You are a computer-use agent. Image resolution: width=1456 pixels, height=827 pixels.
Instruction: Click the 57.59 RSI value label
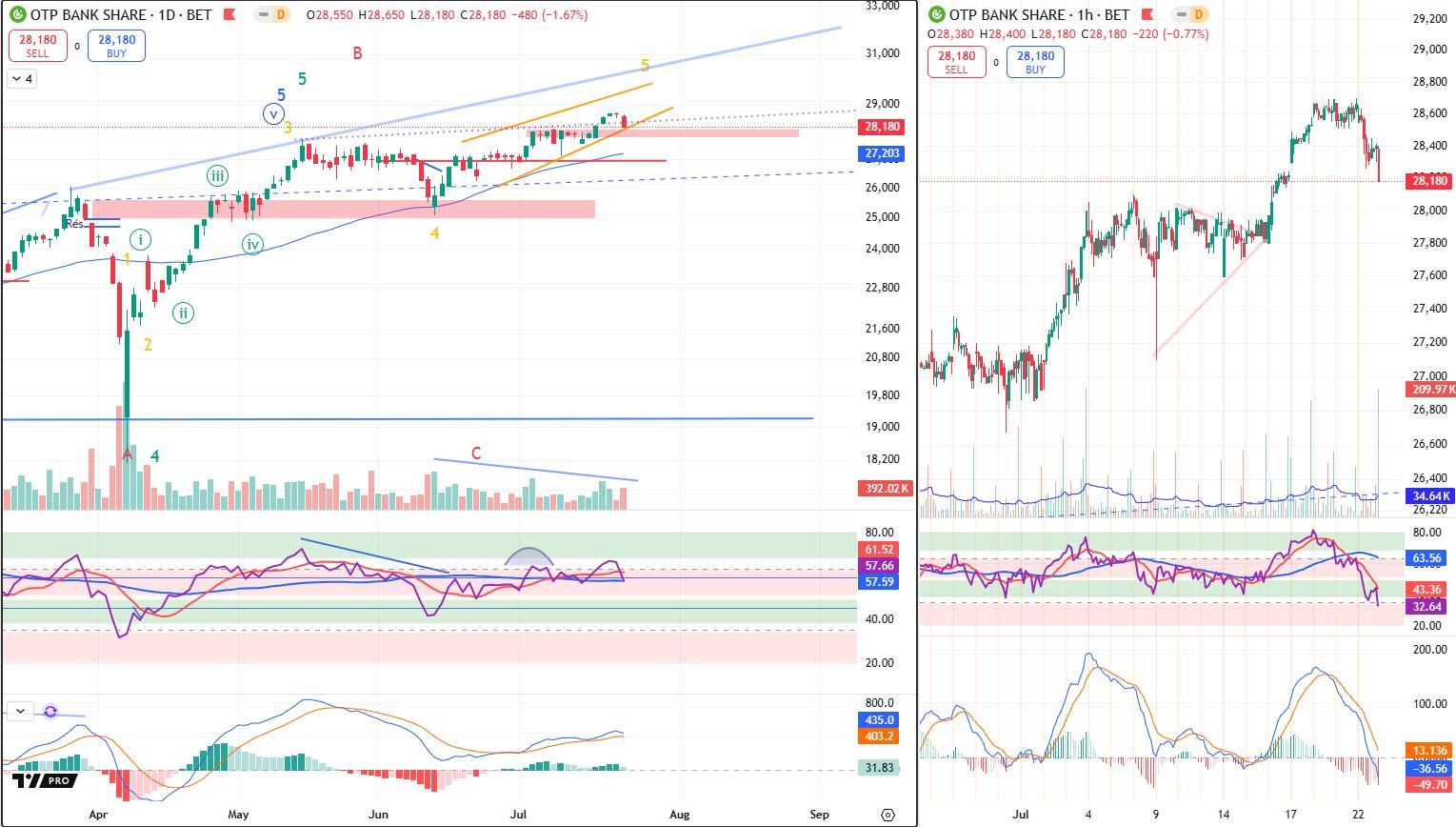[x=878, y=581]
